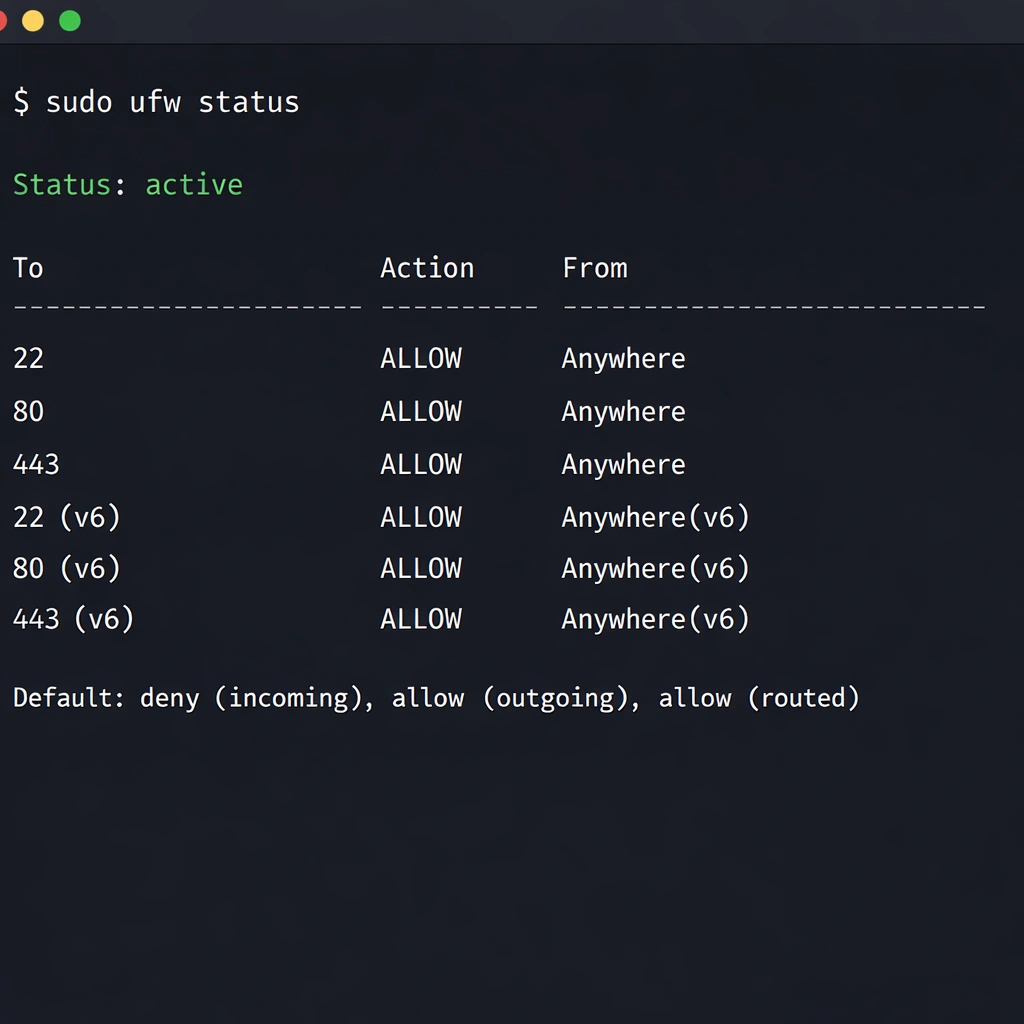This screenshot has height=1024, width=1024.
Task: Click the green maximize window button
Action: click(x=70, y=21)
